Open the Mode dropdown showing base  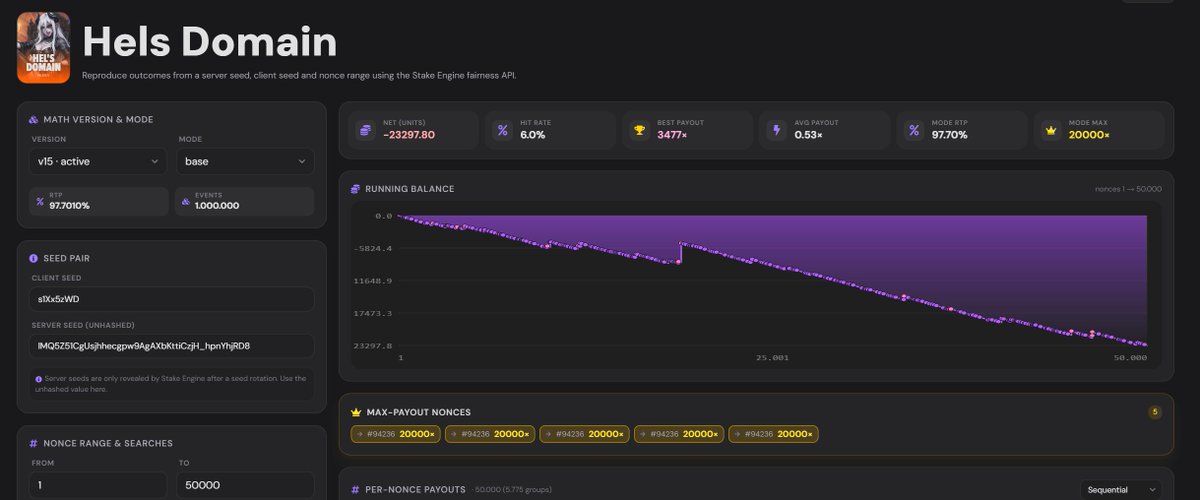[x=245, y=161]
